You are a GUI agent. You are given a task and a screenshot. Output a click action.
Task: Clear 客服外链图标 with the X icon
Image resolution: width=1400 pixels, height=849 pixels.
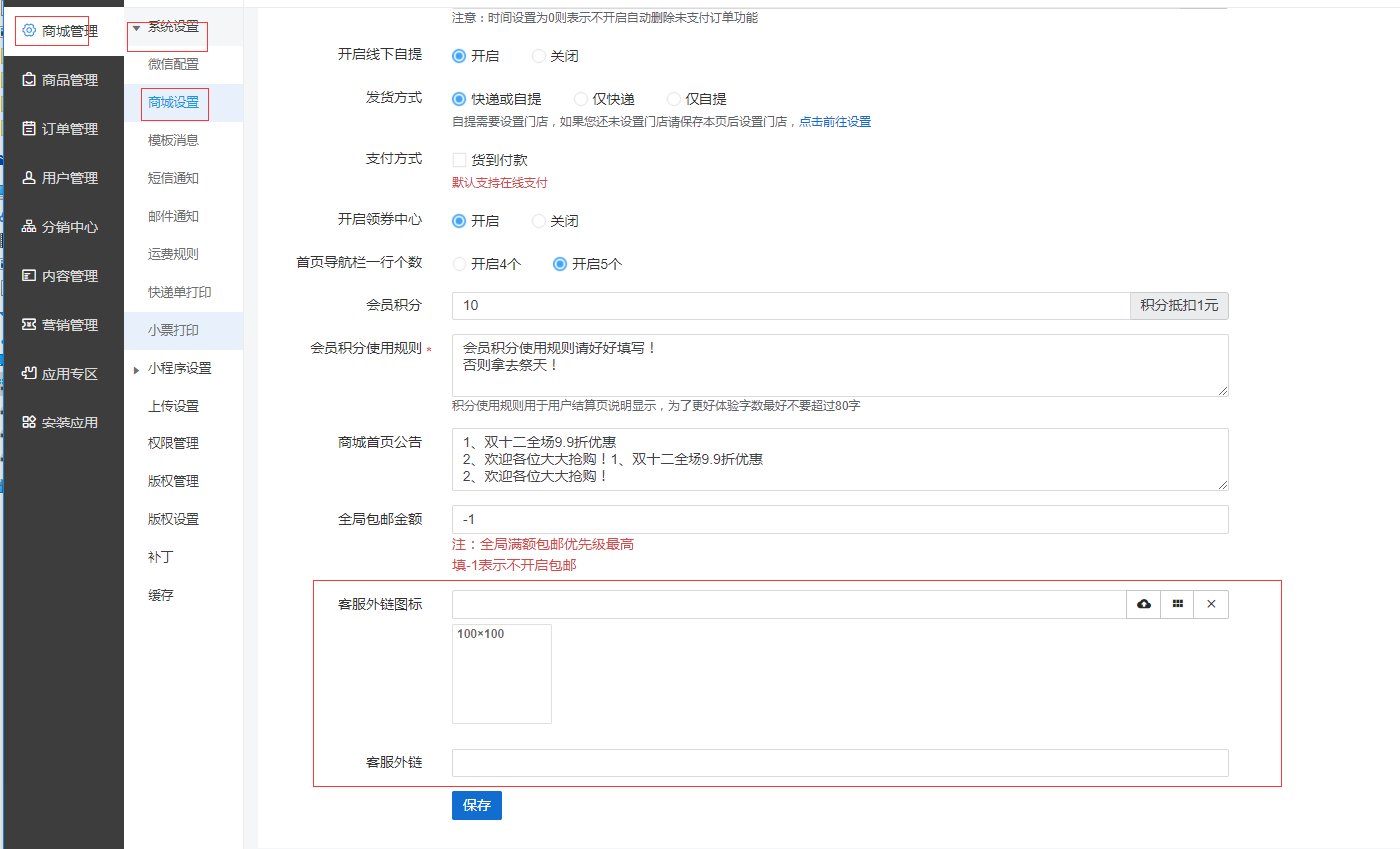(x=1211, y=604)
